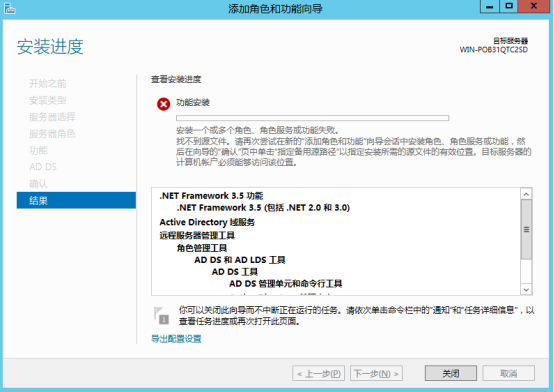The image size is (554, 392).
Task: Maximize the wizard window
Action: 509,6
